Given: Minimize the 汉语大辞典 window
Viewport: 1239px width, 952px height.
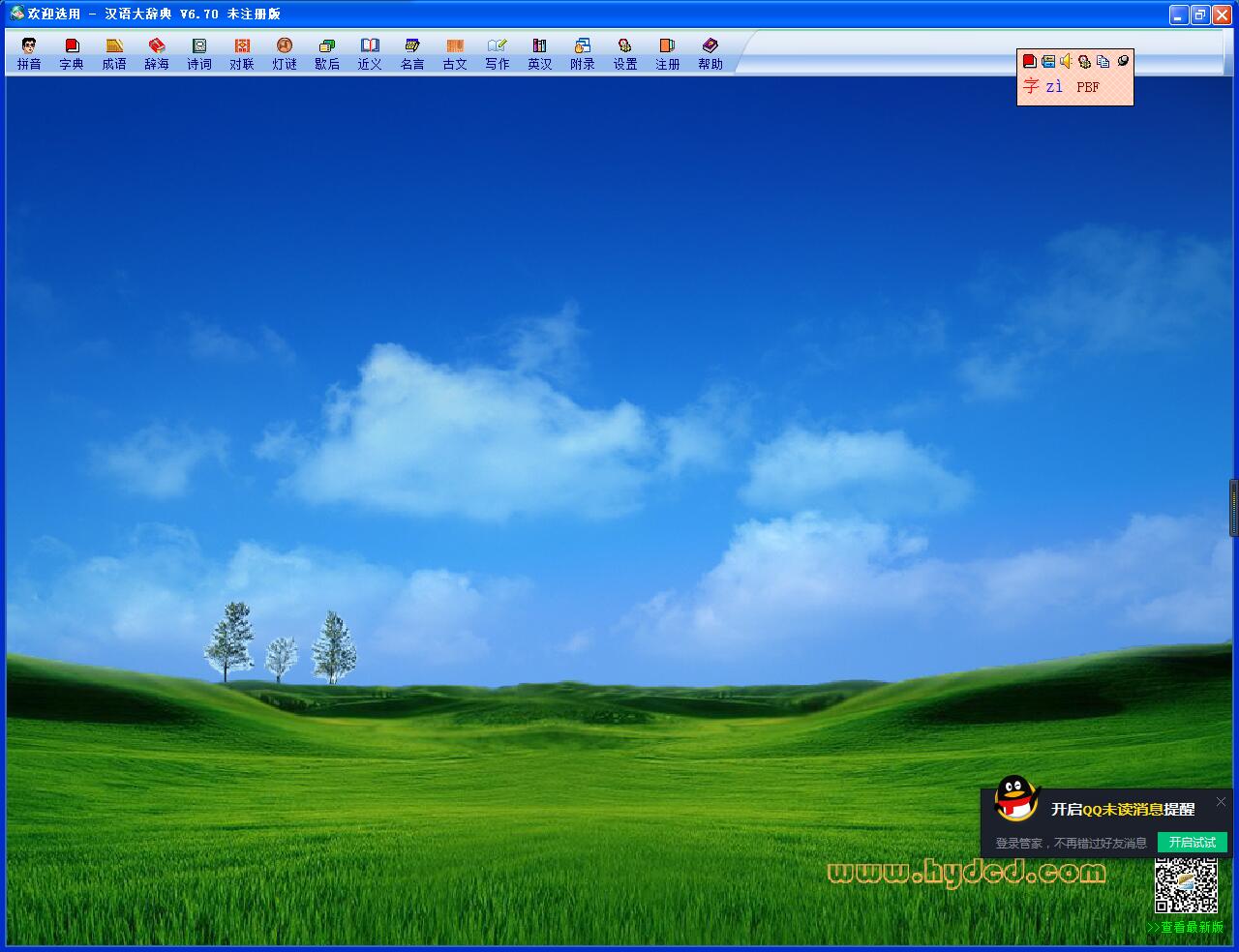Looking at the screenshot, I should 1178,15.
